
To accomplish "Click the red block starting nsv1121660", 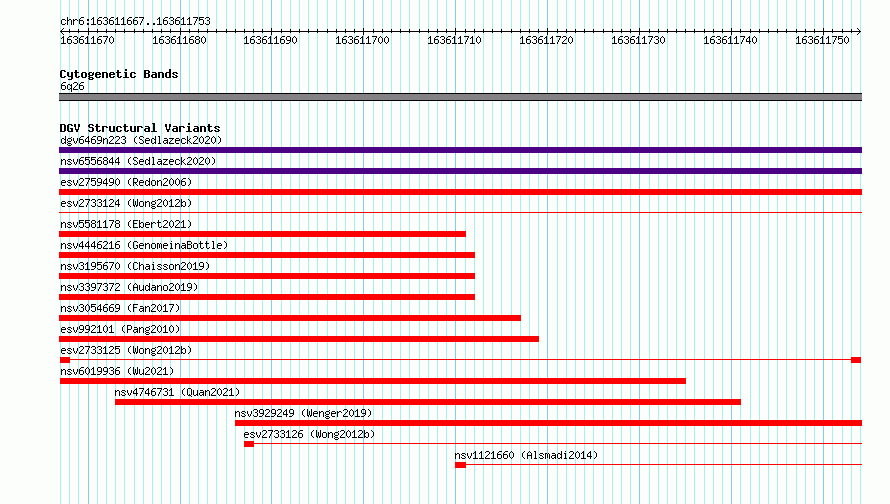I will (x=460, y=465).
